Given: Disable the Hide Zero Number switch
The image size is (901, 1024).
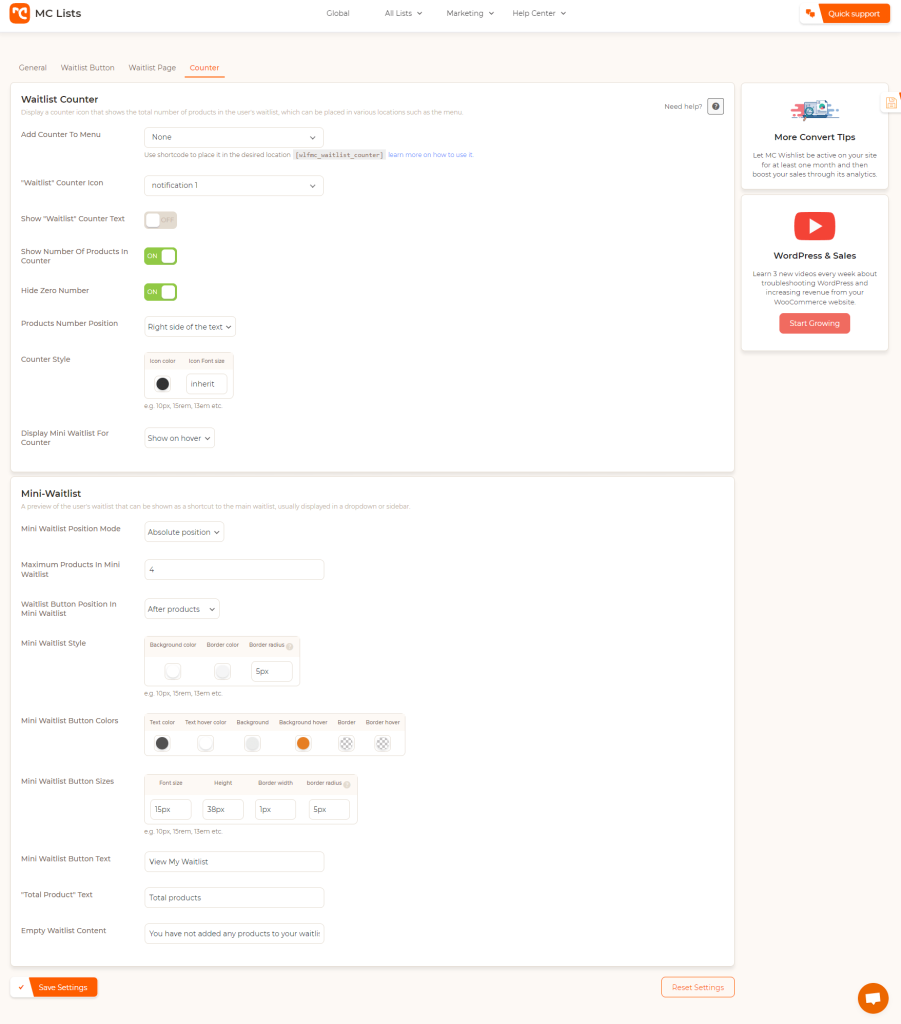Looking at the screenshot, I should tap(161, 292).
